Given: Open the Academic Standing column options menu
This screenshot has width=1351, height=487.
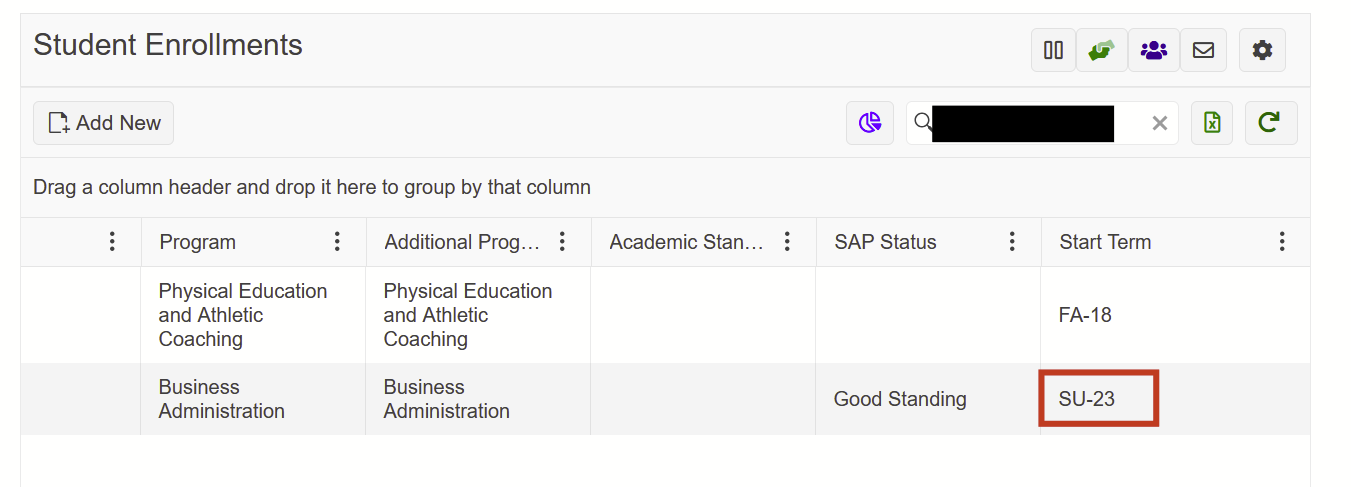Looking at the screenshot, I should 787,242.
